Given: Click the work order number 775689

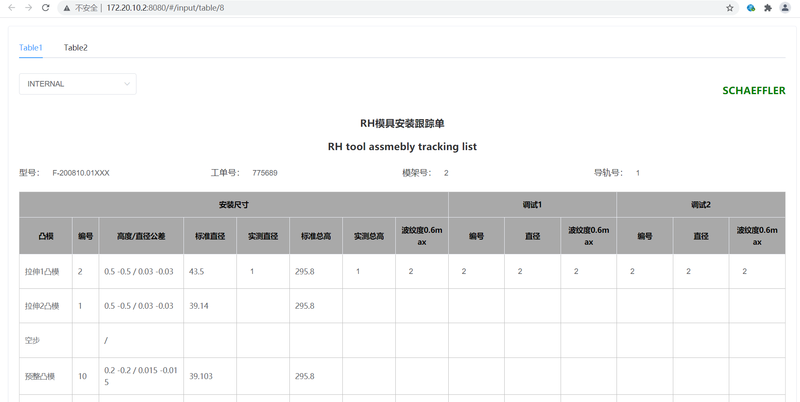Looking at the screenshot, I should [265, 173].
